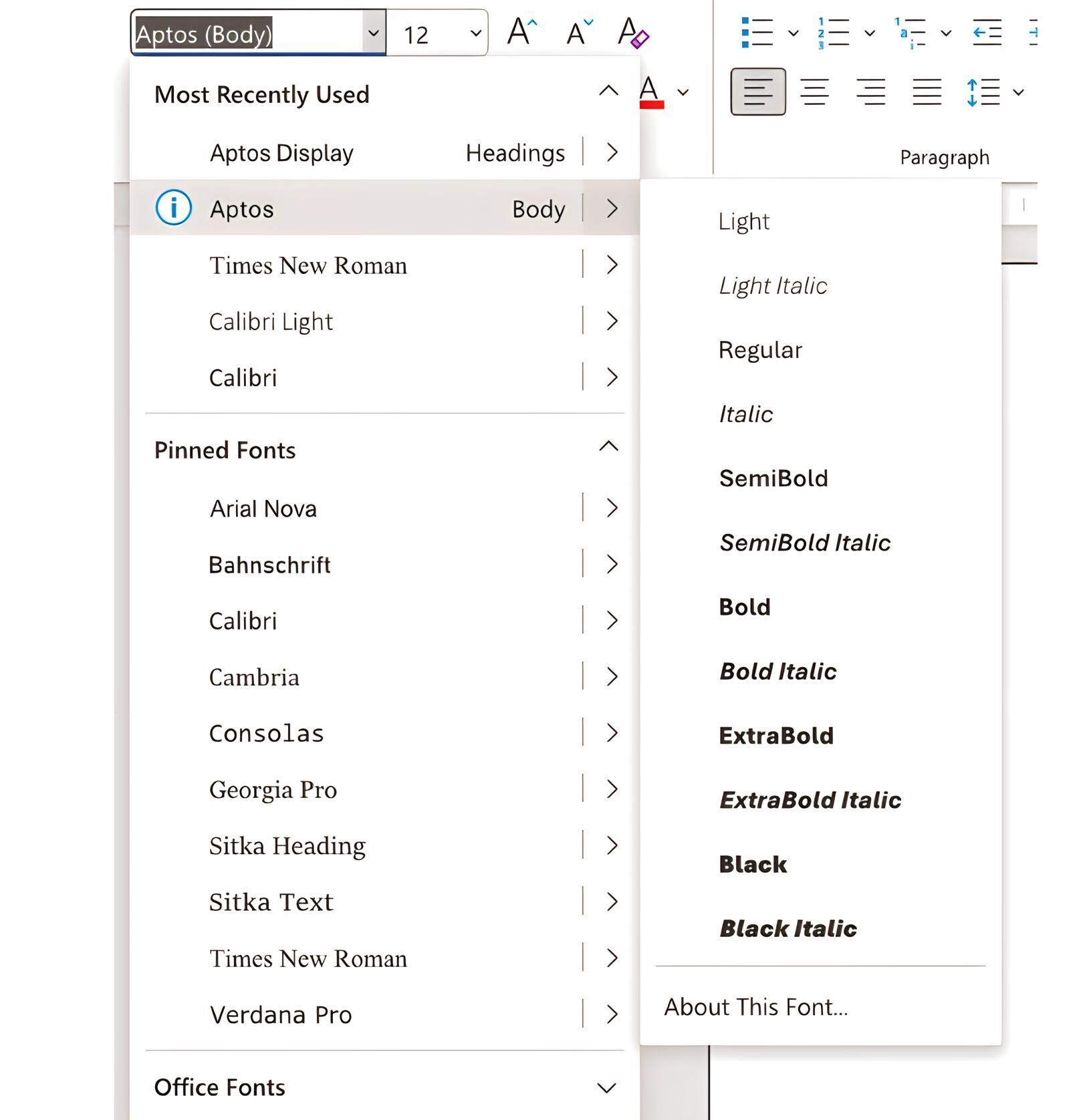Open submenu arrow for Arial Nova
Screen dimensions: 1079x1120
point(612,509)
